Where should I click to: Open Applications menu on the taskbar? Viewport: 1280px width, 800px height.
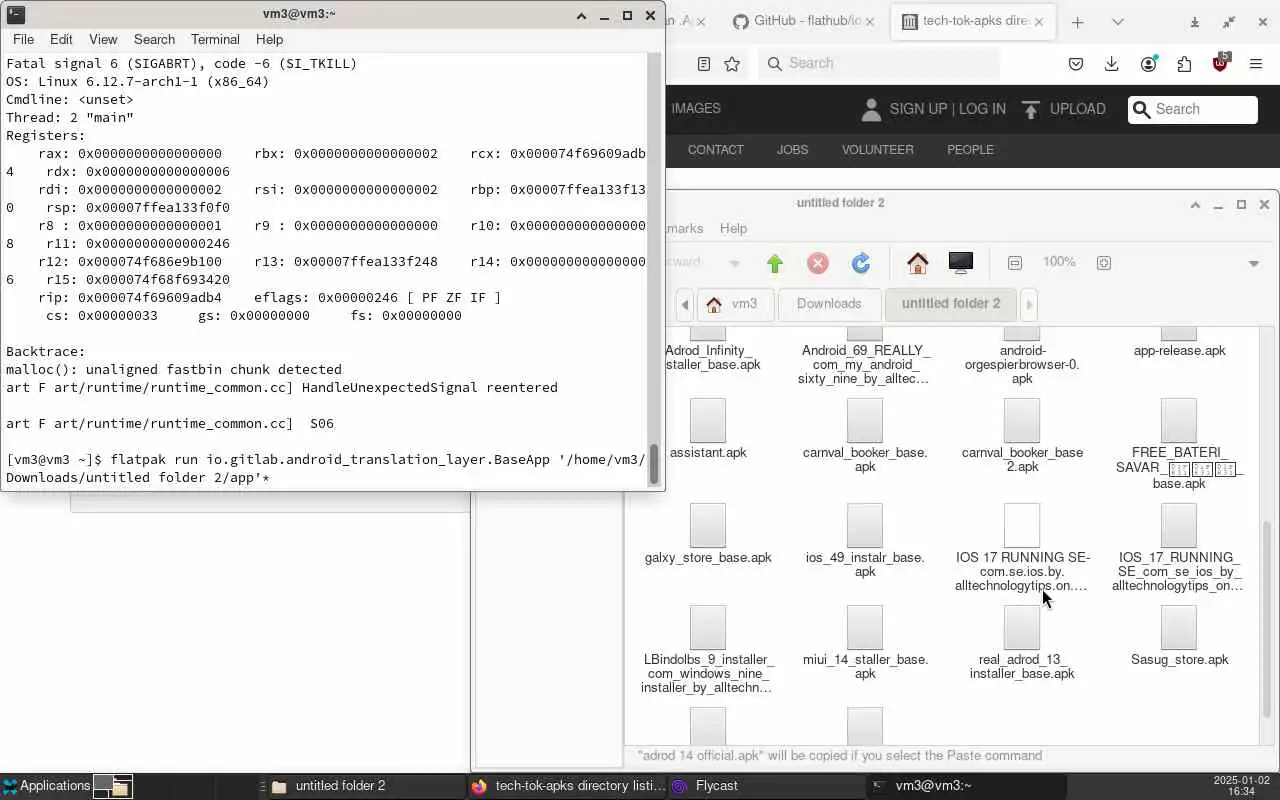[46, 786]
